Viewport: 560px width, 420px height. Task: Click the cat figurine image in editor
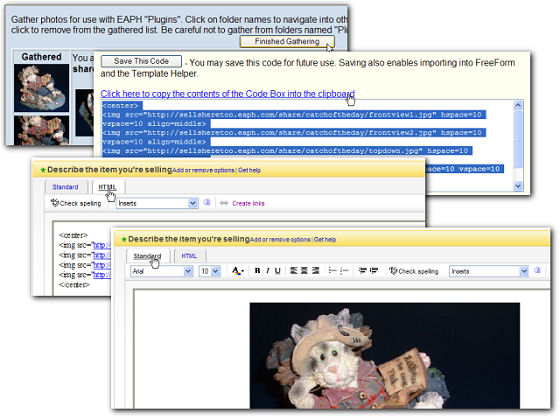385,356
